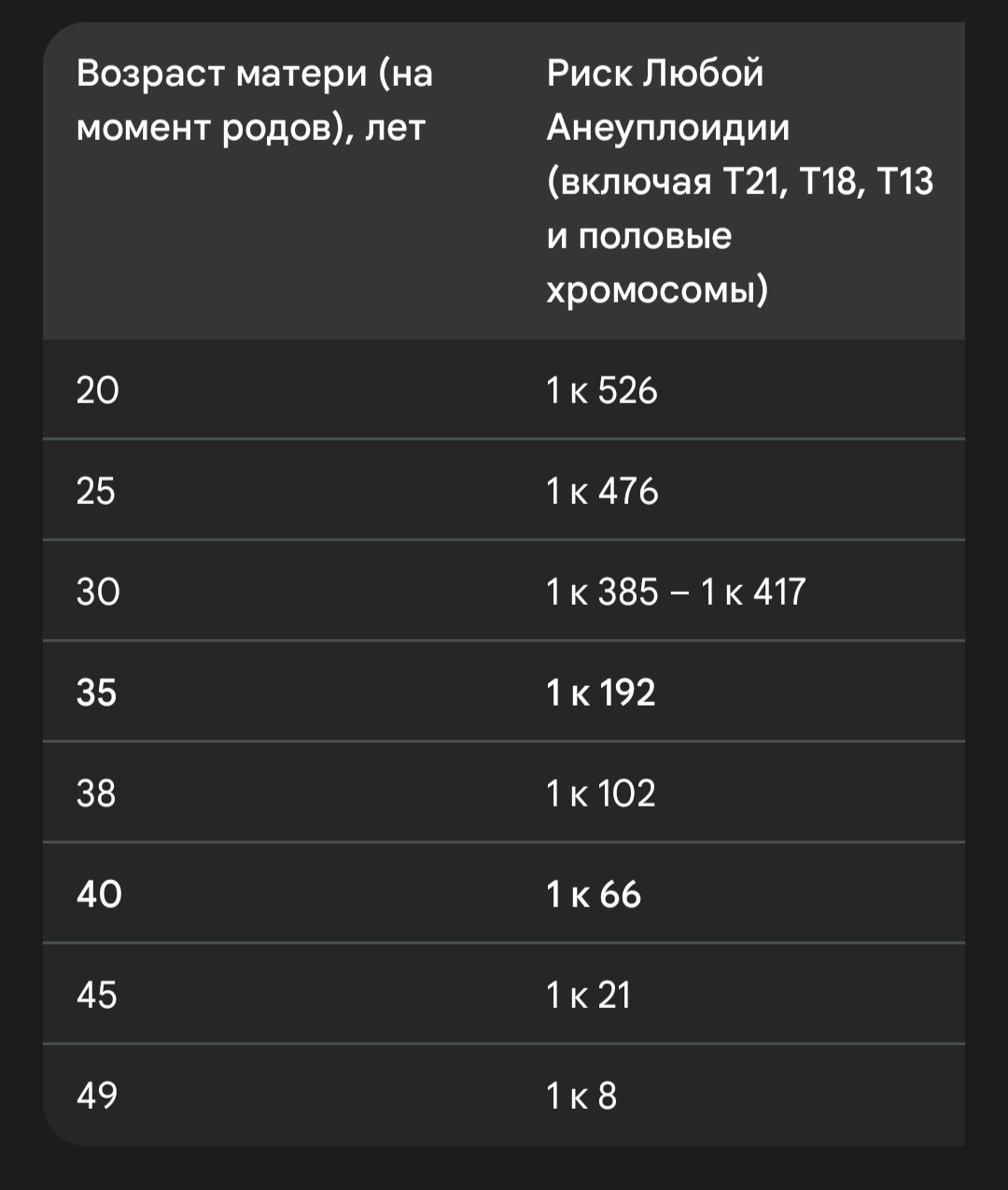The width and height of the screenshot is (1008, 1190).
Task: Click the "1 к 21" risk value
Action: [x=589, y=995]
